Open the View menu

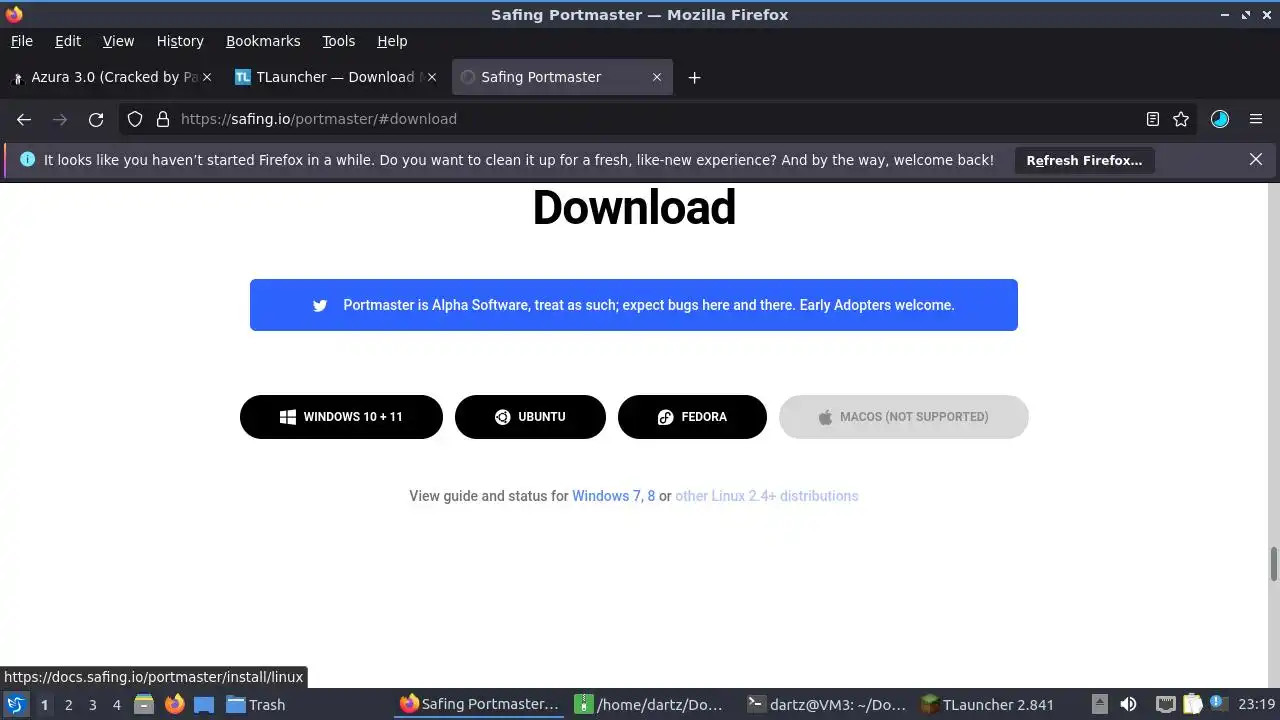point(118,41)
